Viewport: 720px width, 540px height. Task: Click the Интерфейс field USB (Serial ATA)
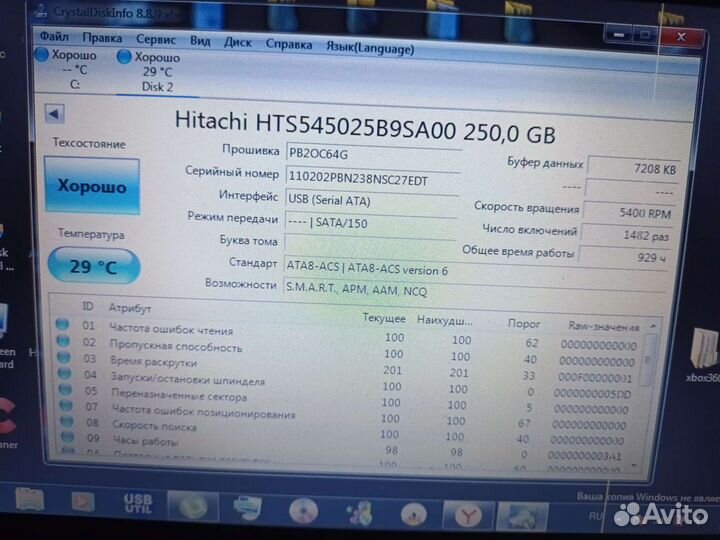tap(371, 201)
